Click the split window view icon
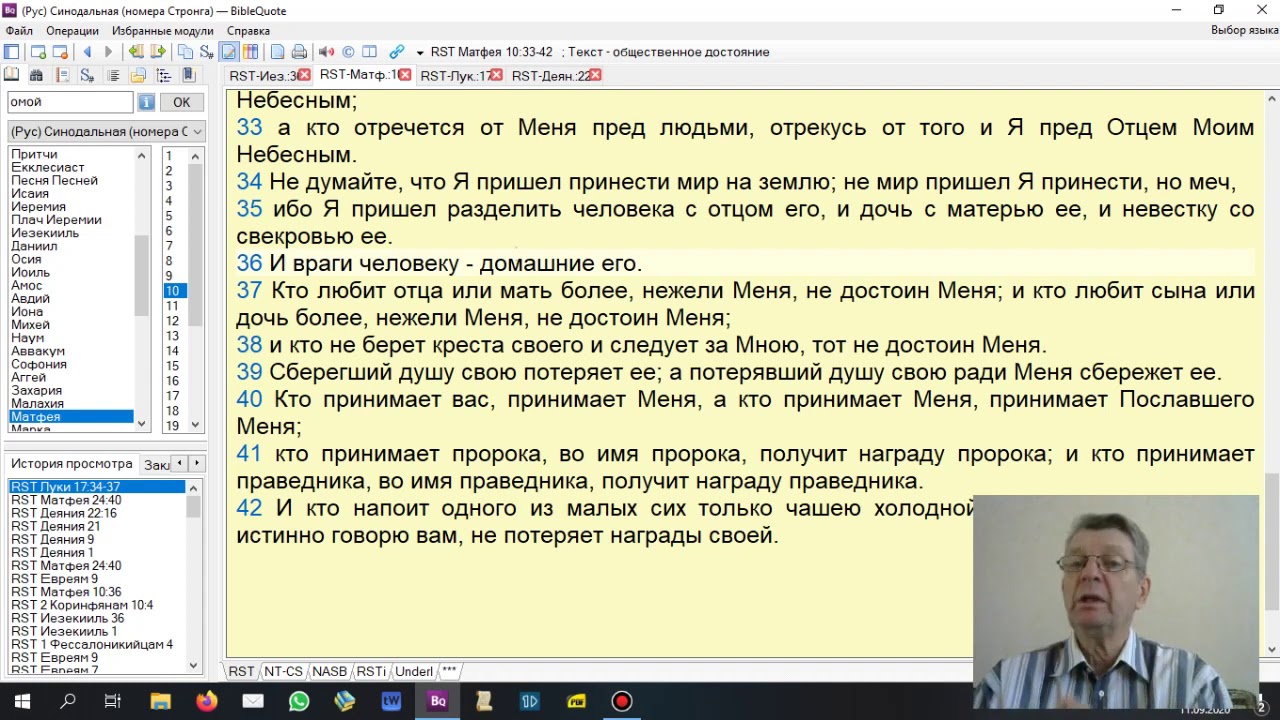The height and width of the screenshot is (720, 1280). tap(369, 52)
